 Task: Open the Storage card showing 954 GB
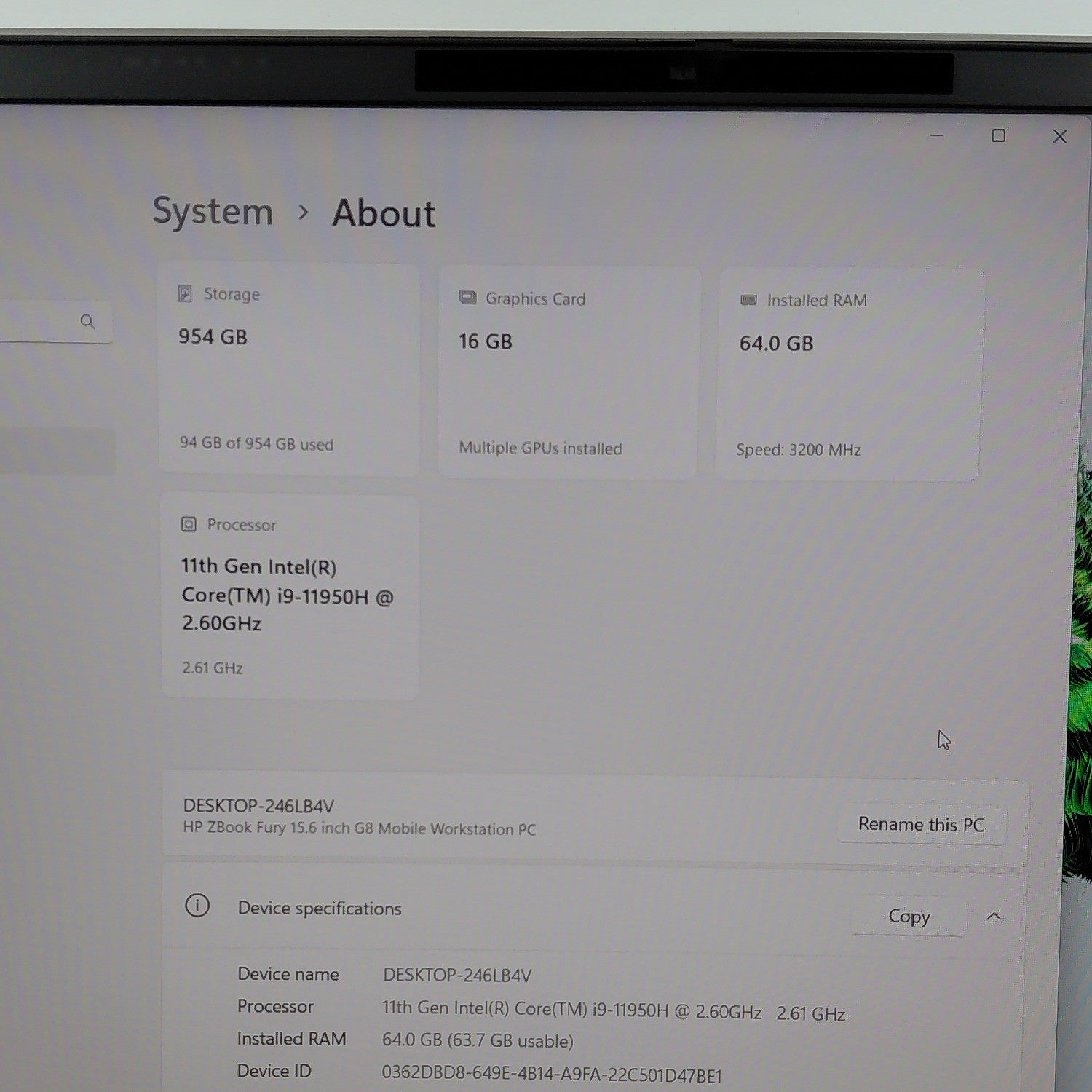[x=289, y=370]
